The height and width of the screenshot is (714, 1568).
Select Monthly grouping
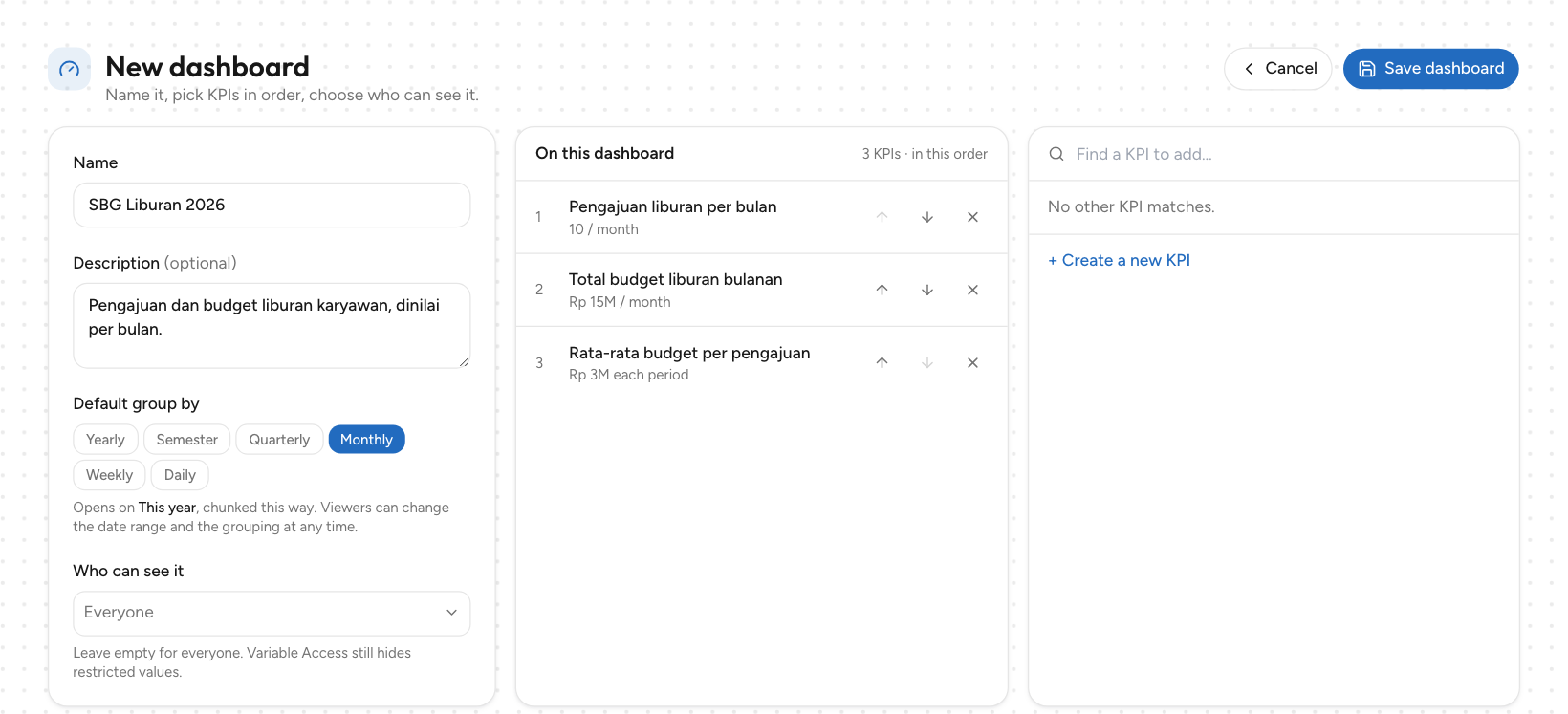[366, 440]
